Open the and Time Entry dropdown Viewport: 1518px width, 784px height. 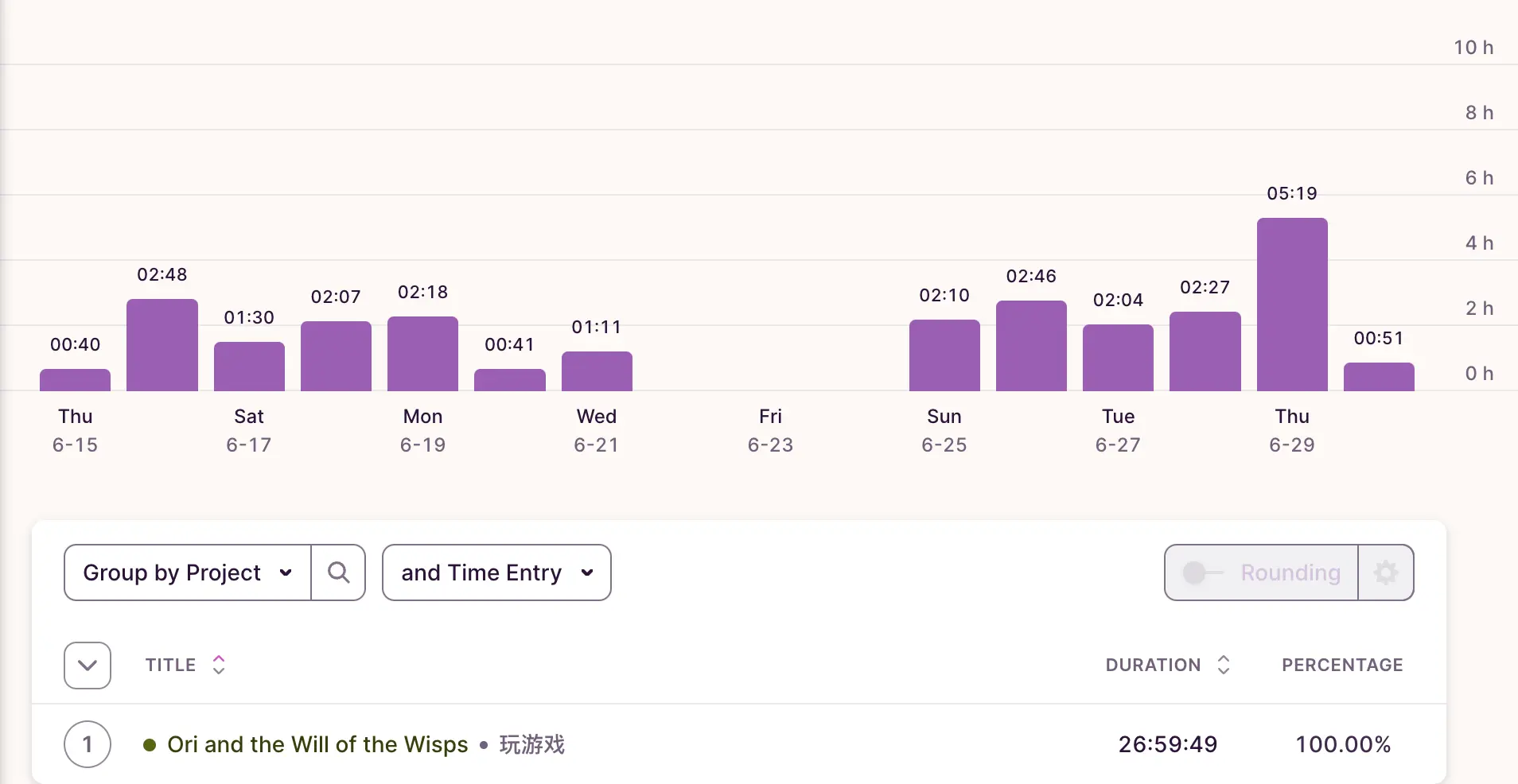pos(496,572)
